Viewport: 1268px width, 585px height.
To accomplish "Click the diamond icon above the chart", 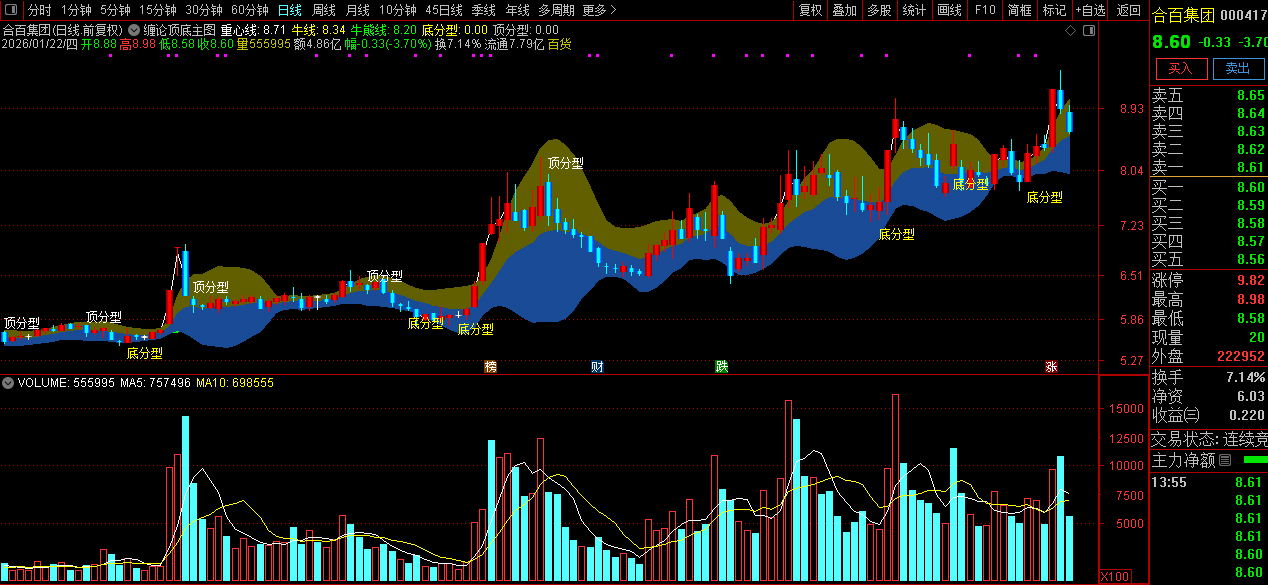I will [1070, 31].
